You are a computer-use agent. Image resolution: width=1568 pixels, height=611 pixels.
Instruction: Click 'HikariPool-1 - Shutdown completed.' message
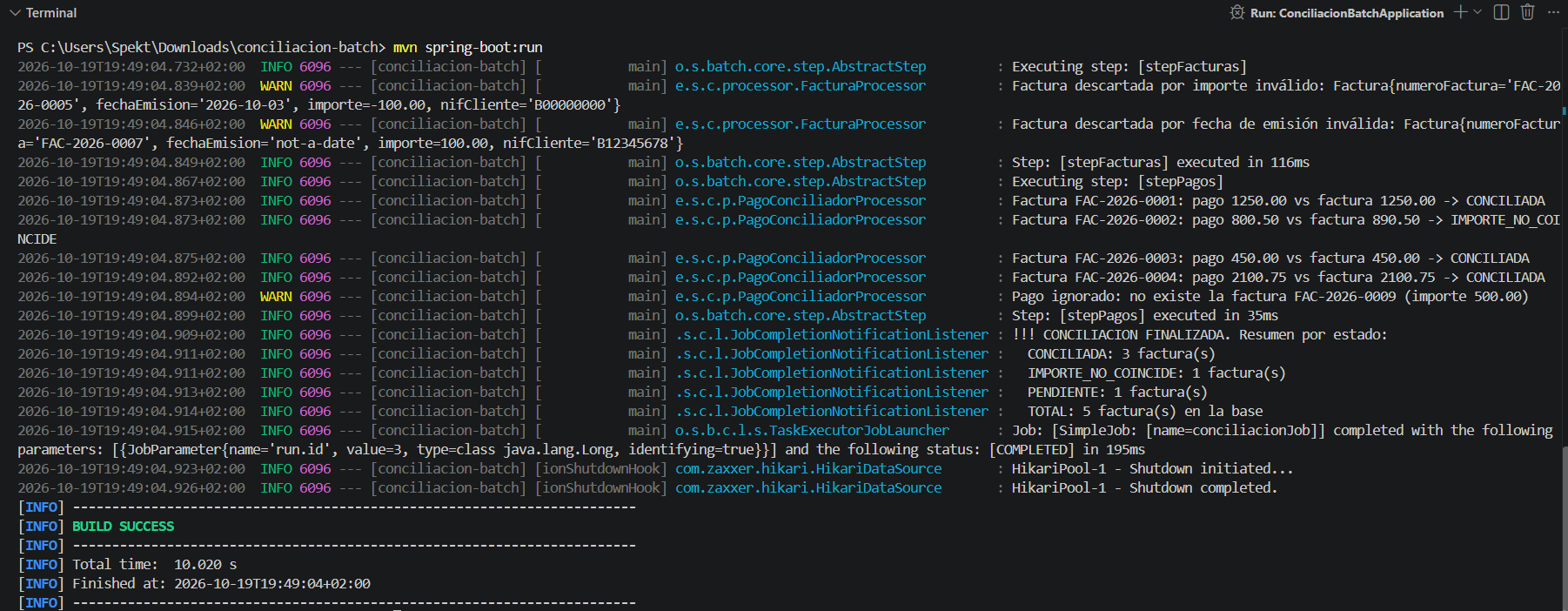point(1144,487)
